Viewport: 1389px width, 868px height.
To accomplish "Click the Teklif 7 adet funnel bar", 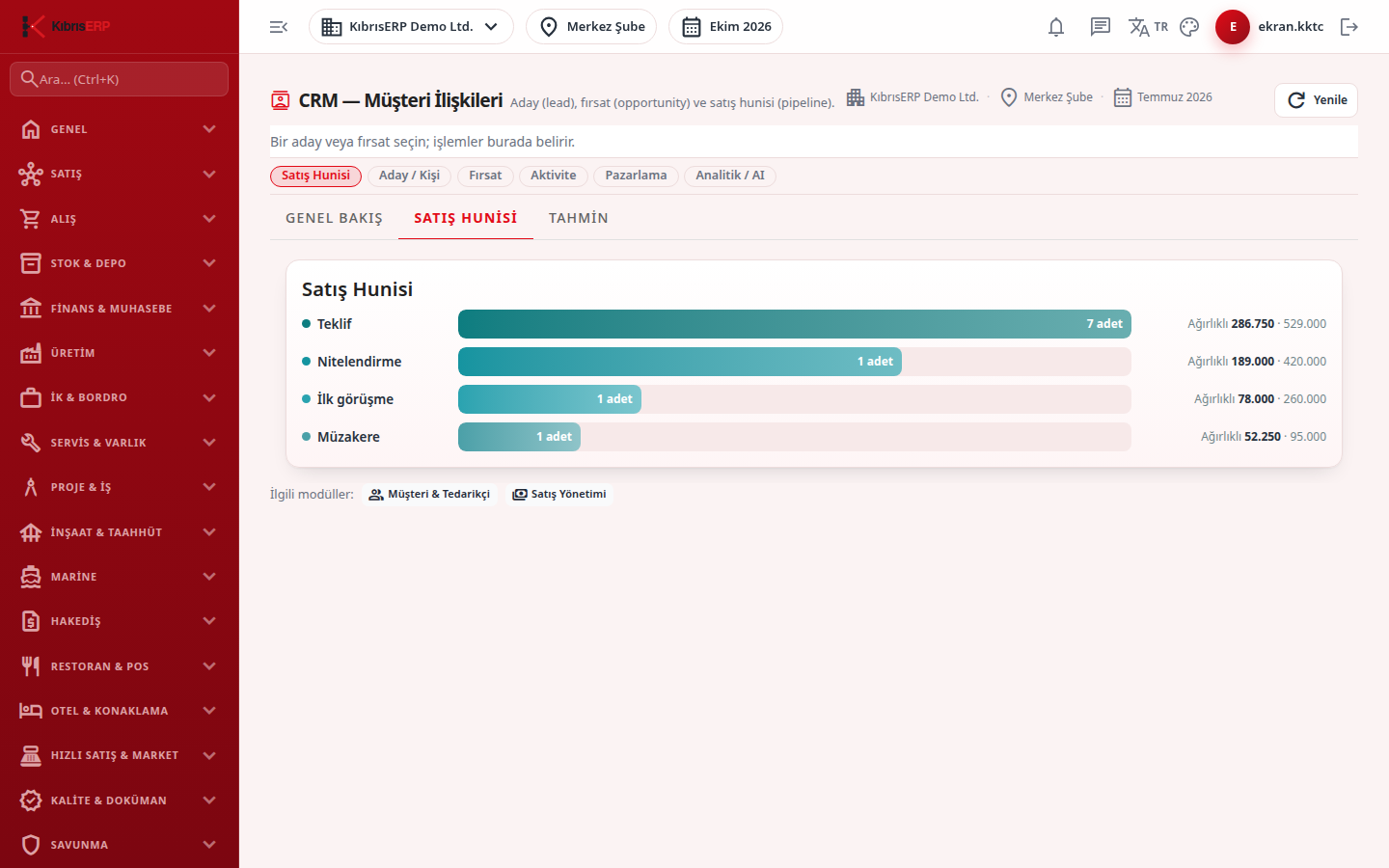I will [x=795, y=324].
